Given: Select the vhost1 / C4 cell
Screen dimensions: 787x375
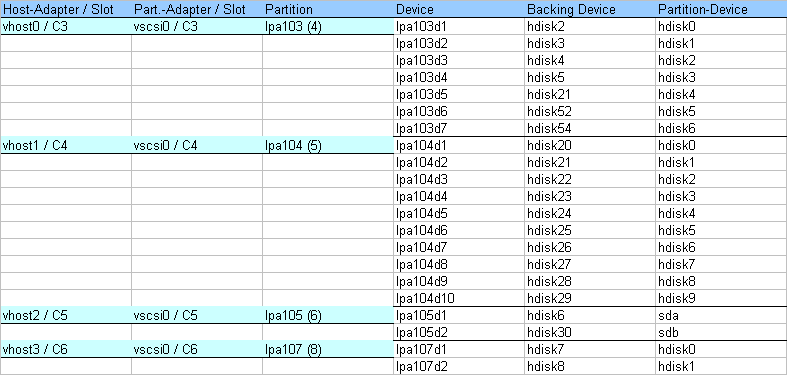Looking at the screenshot, I should coord(66,146).
